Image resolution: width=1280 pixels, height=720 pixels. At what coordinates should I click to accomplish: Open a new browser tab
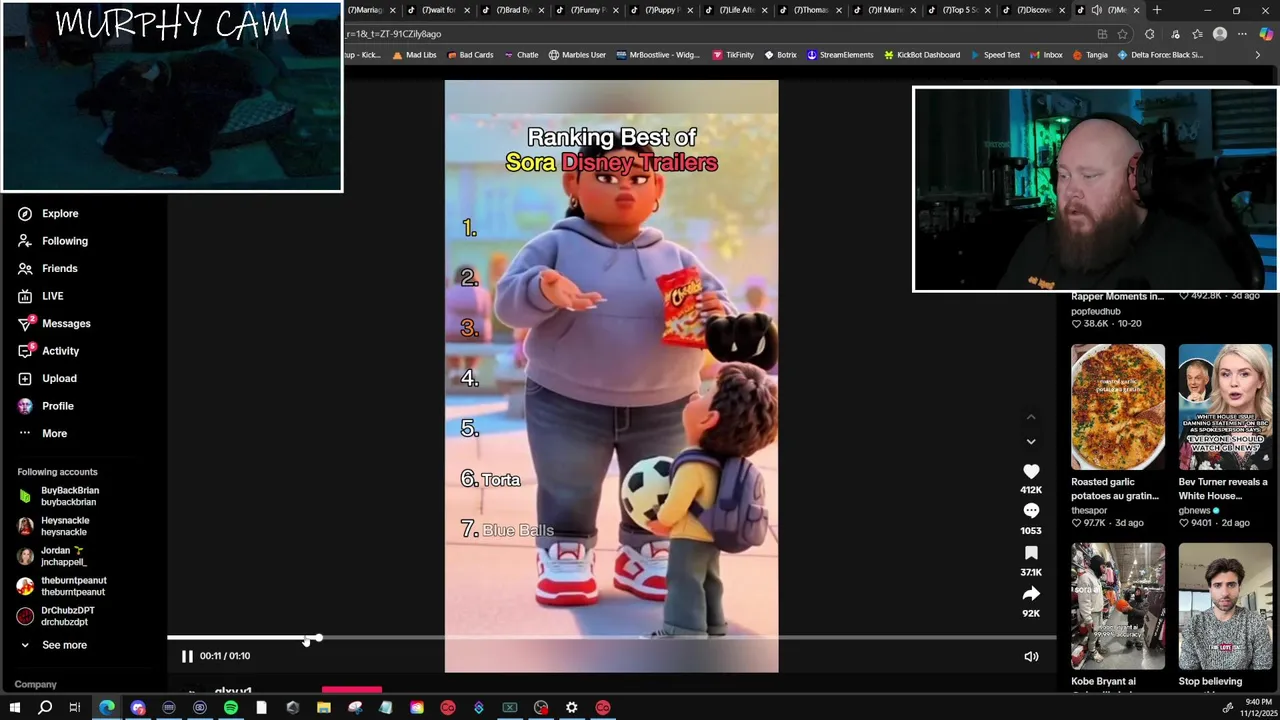[x=1157, y=10]
